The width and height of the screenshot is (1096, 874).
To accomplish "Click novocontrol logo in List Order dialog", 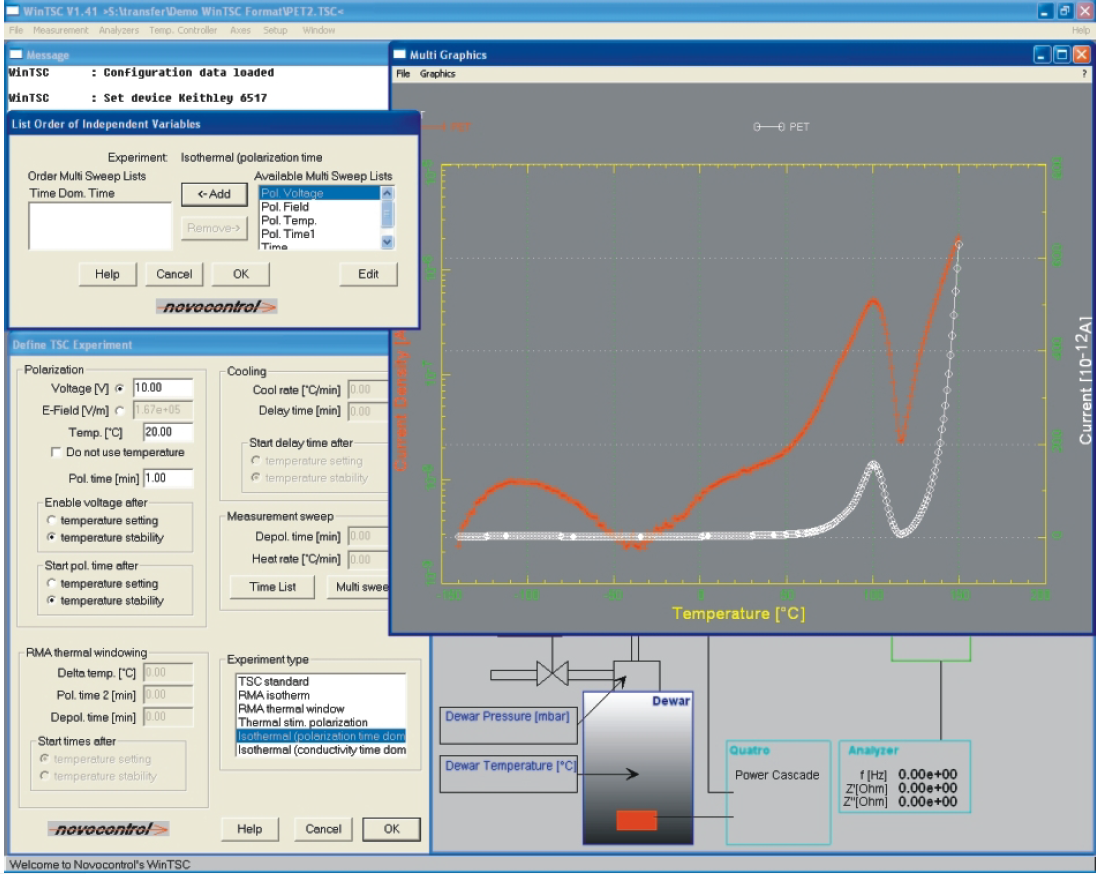I will click(216, 307).
